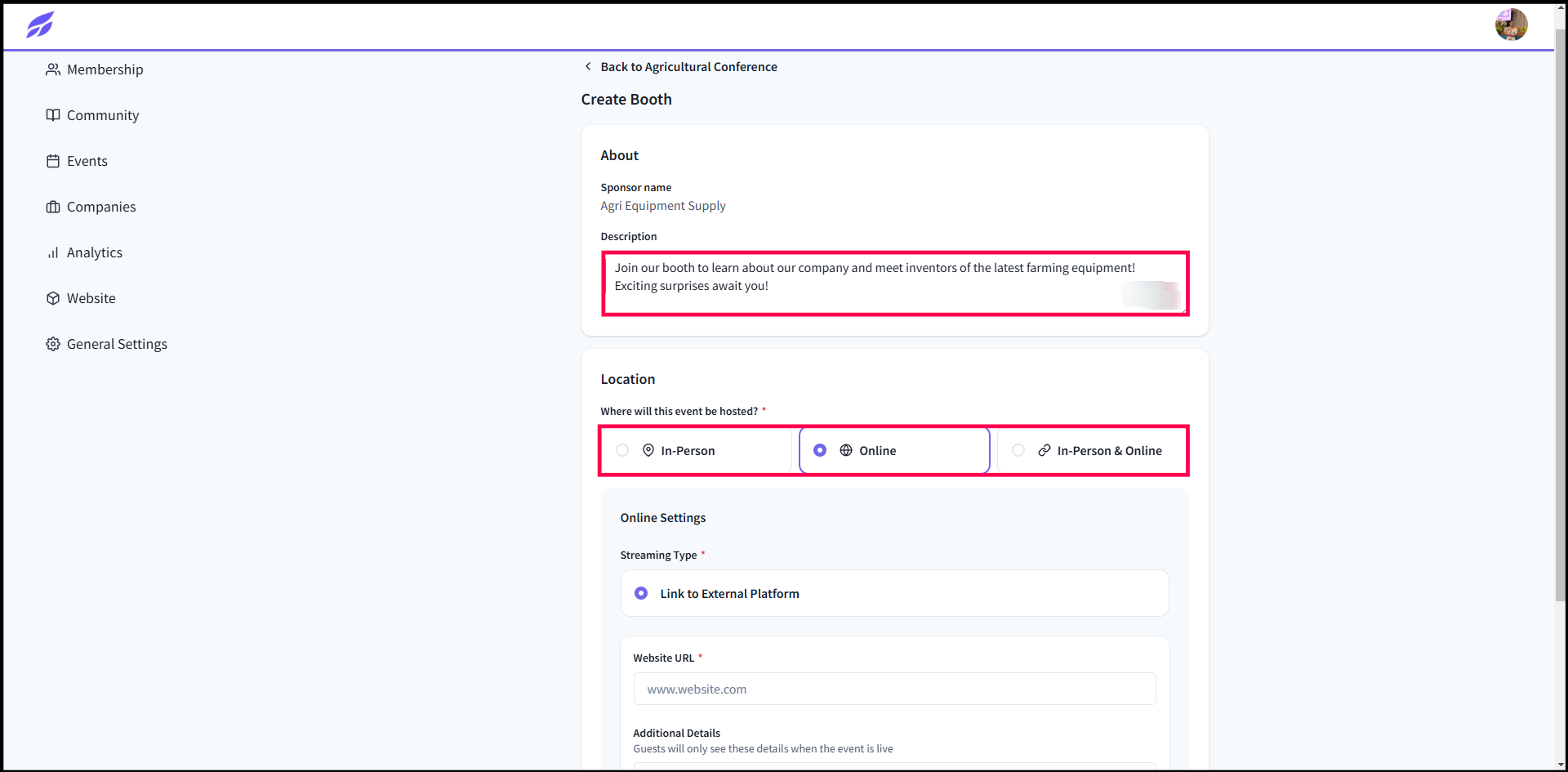1568x772 pixels.
Task: Open the user profile avatar
Action: (x=1511, y=25)
